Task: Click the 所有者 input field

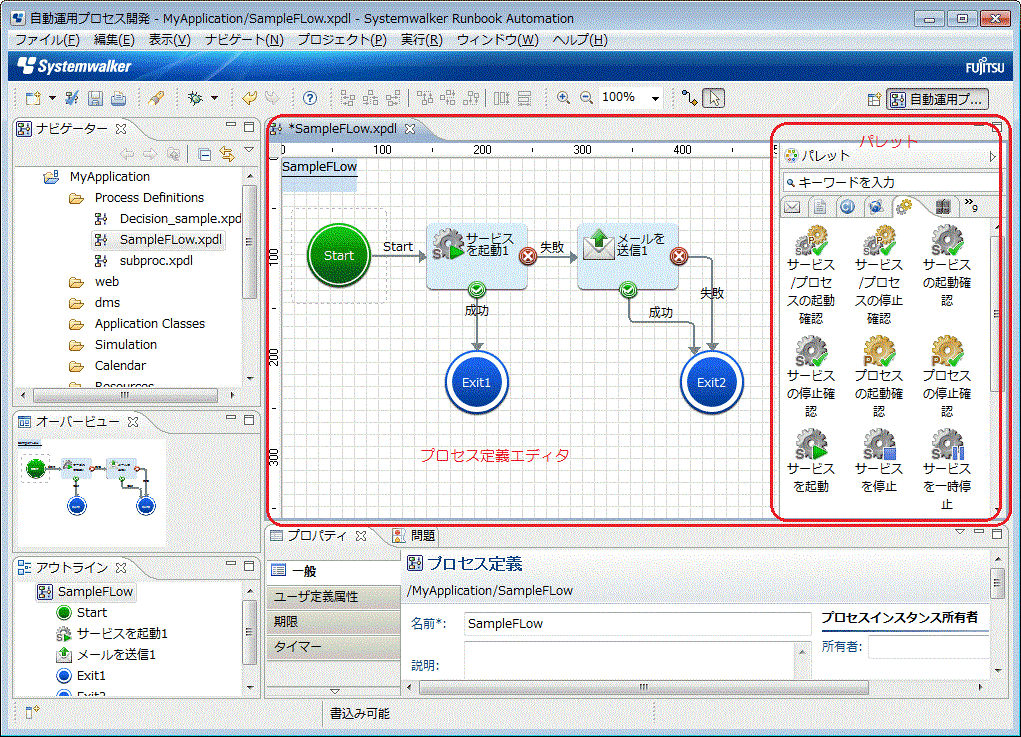Action: click(x=930, y=647)
